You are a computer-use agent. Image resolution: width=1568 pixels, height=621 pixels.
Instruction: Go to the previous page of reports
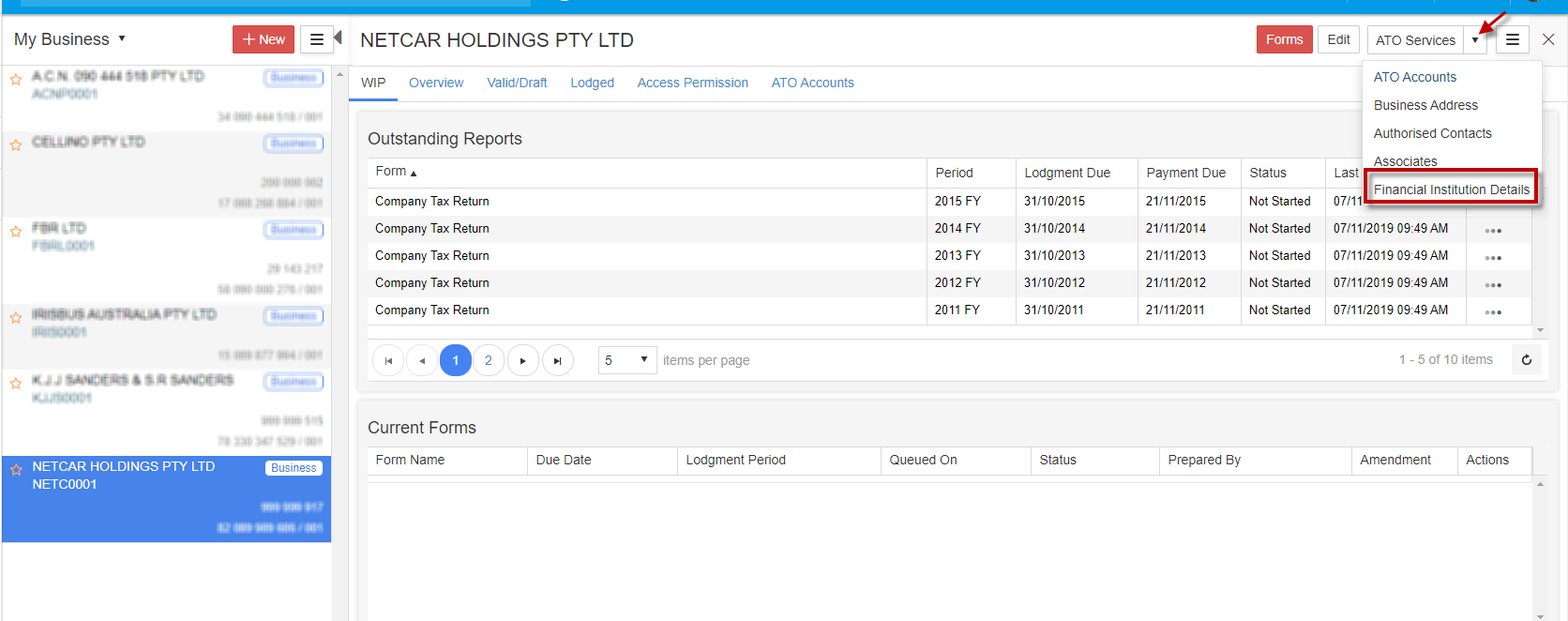422,360
